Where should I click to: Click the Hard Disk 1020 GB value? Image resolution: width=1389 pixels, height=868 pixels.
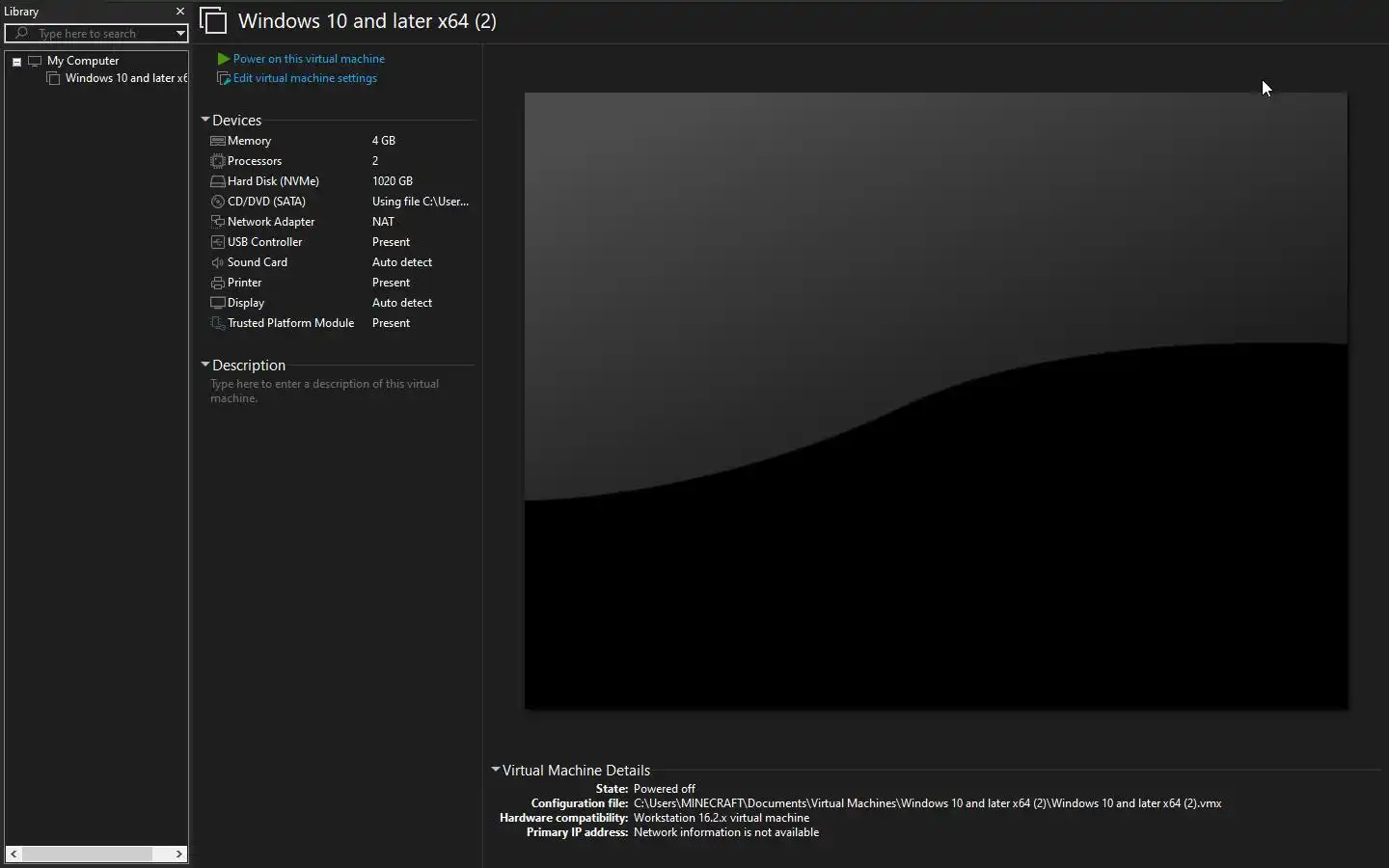(393, 181)
